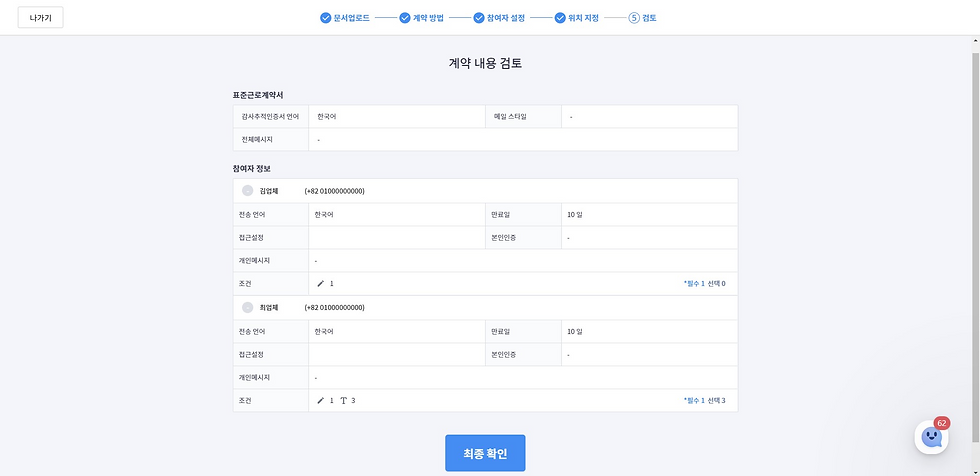Screen dimensions: 980x476
Task: Click the checkmark icon beside 계약 방법
Action: coord(404,18)
